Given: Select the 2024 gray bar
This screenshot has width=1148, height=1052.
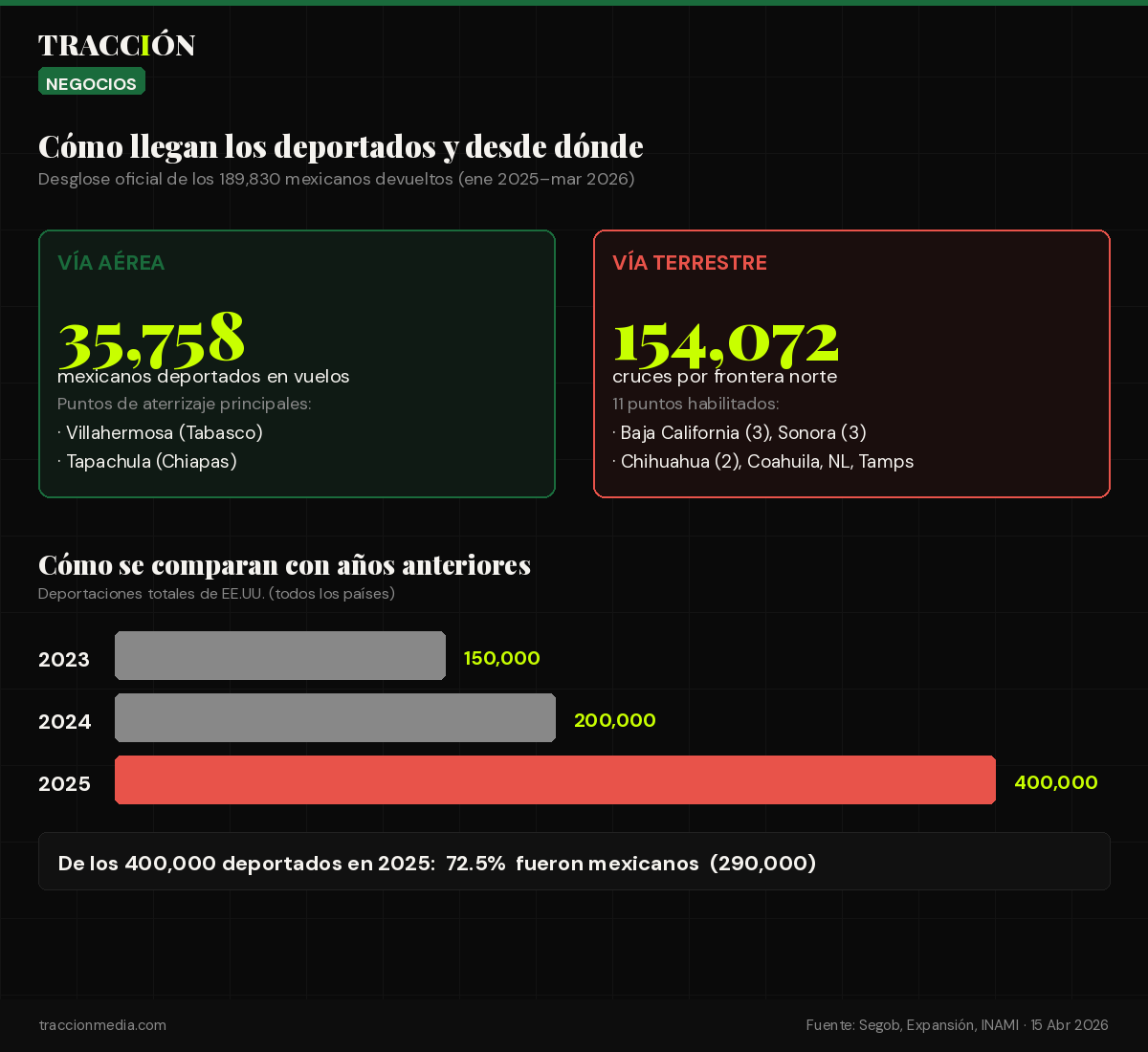Looking at the screenshot, I should (x=335, y=717).
